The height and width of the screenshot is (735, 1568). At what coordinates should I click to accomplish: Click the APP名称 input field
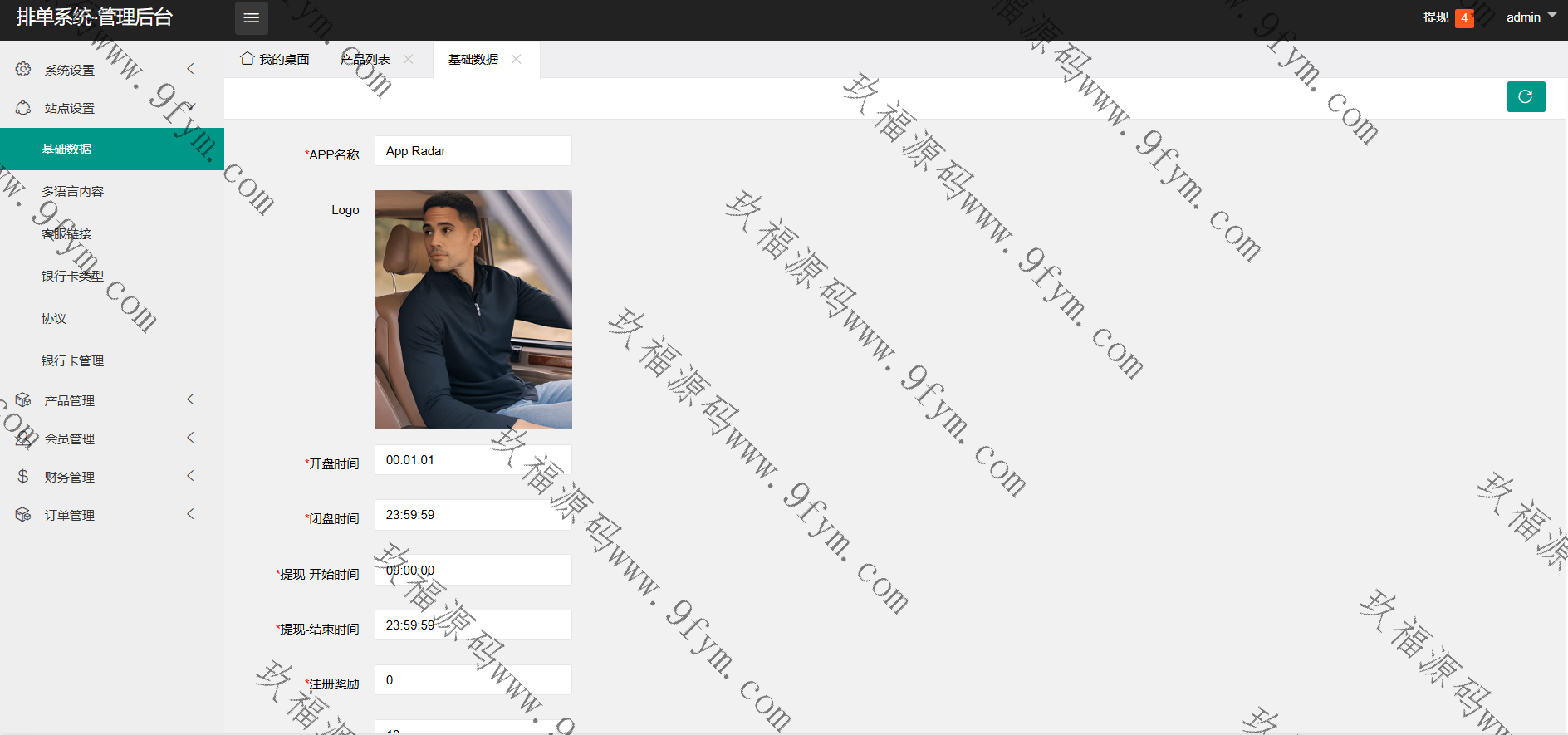(473, 151)
